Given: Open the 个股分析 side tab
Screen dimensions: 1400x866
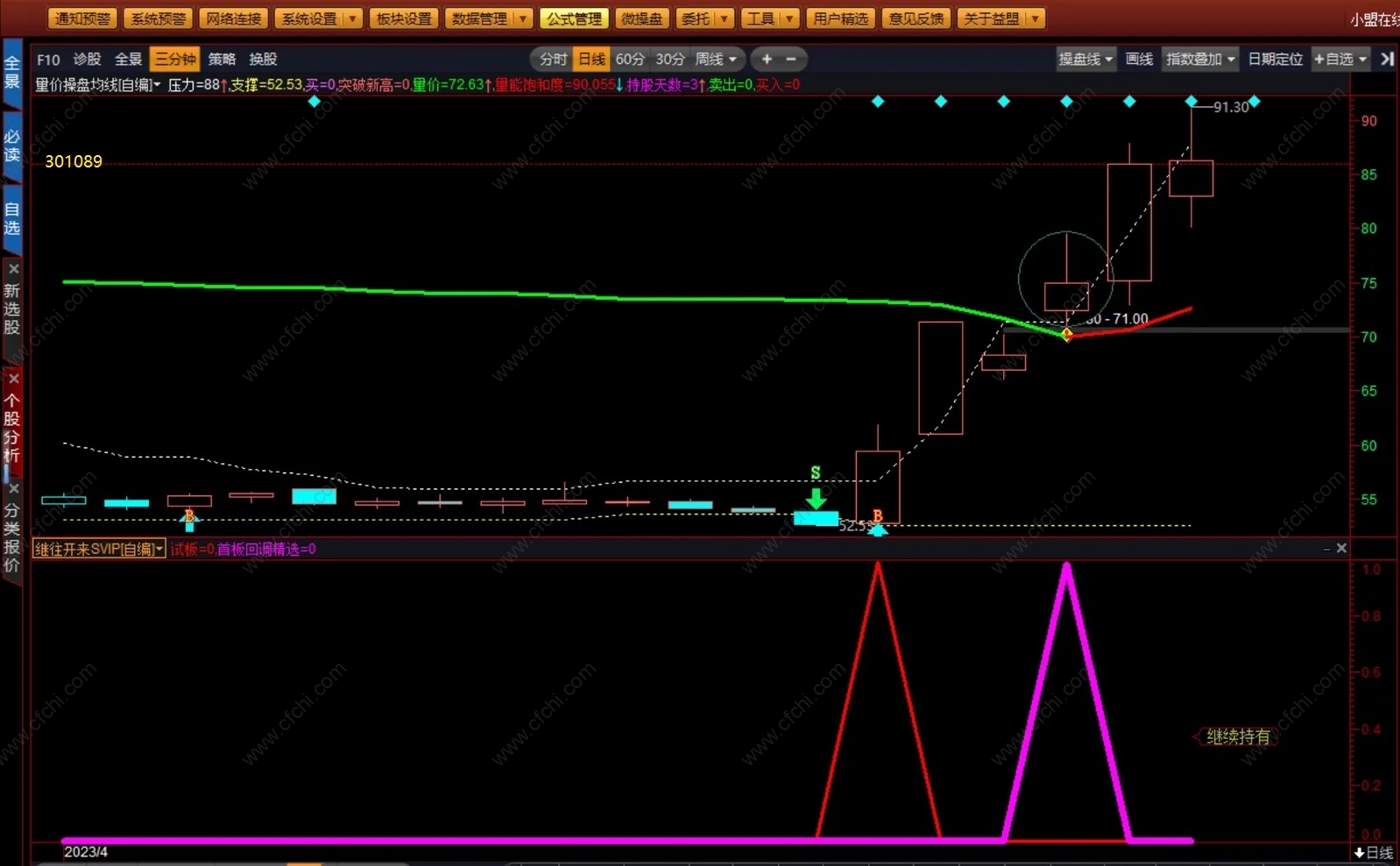Looking at the screenshot, I should pyautogui.click(x=11, y=428).
